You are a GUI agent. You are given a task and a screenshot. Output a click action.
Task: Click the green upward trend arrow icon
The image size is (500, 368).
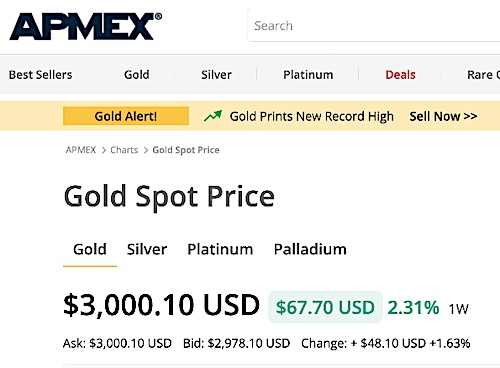click(213, 116)
